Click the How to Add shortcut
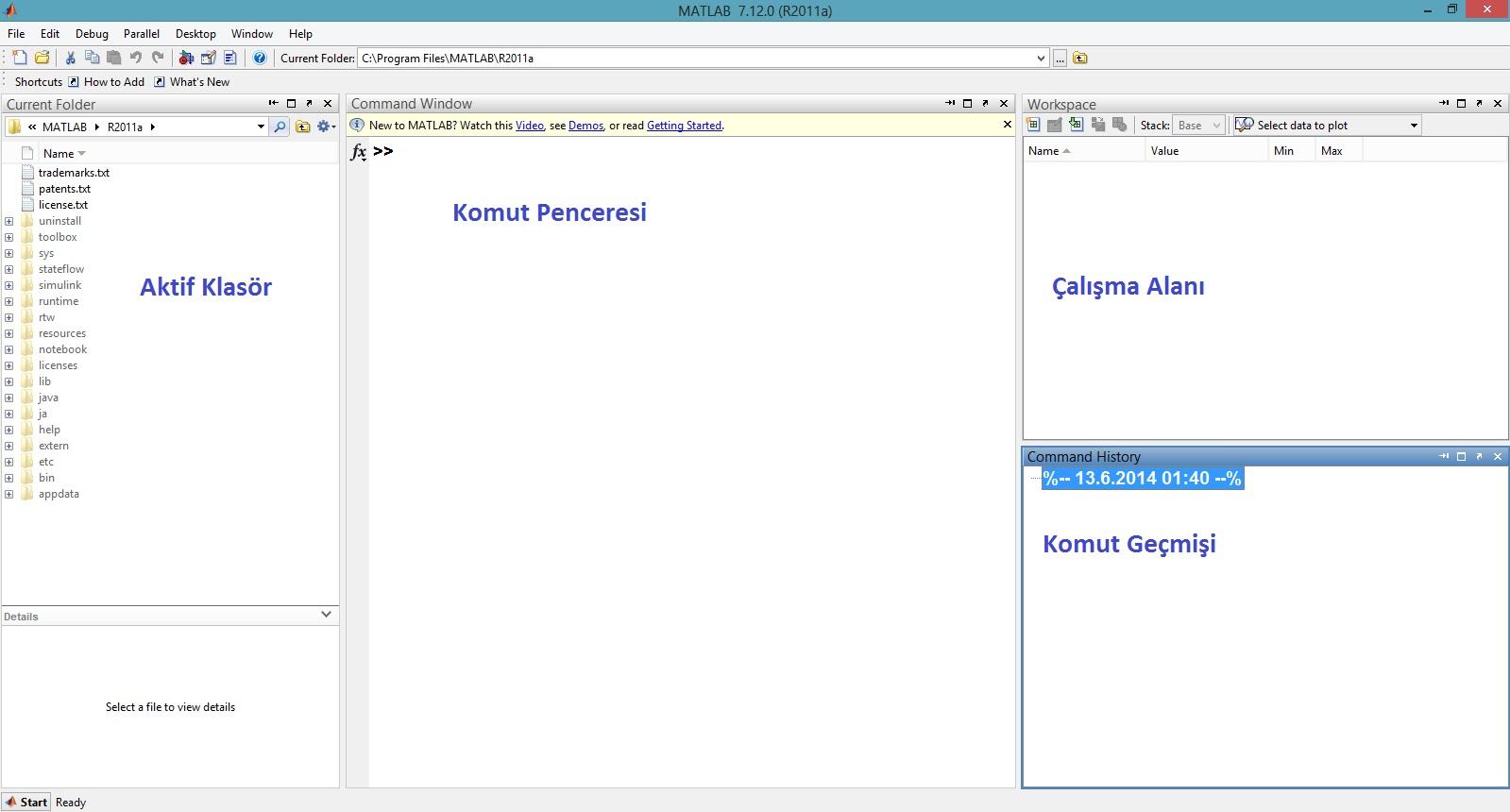The image size is (1510, 812). pyautogui.click(x=106, y=82)
